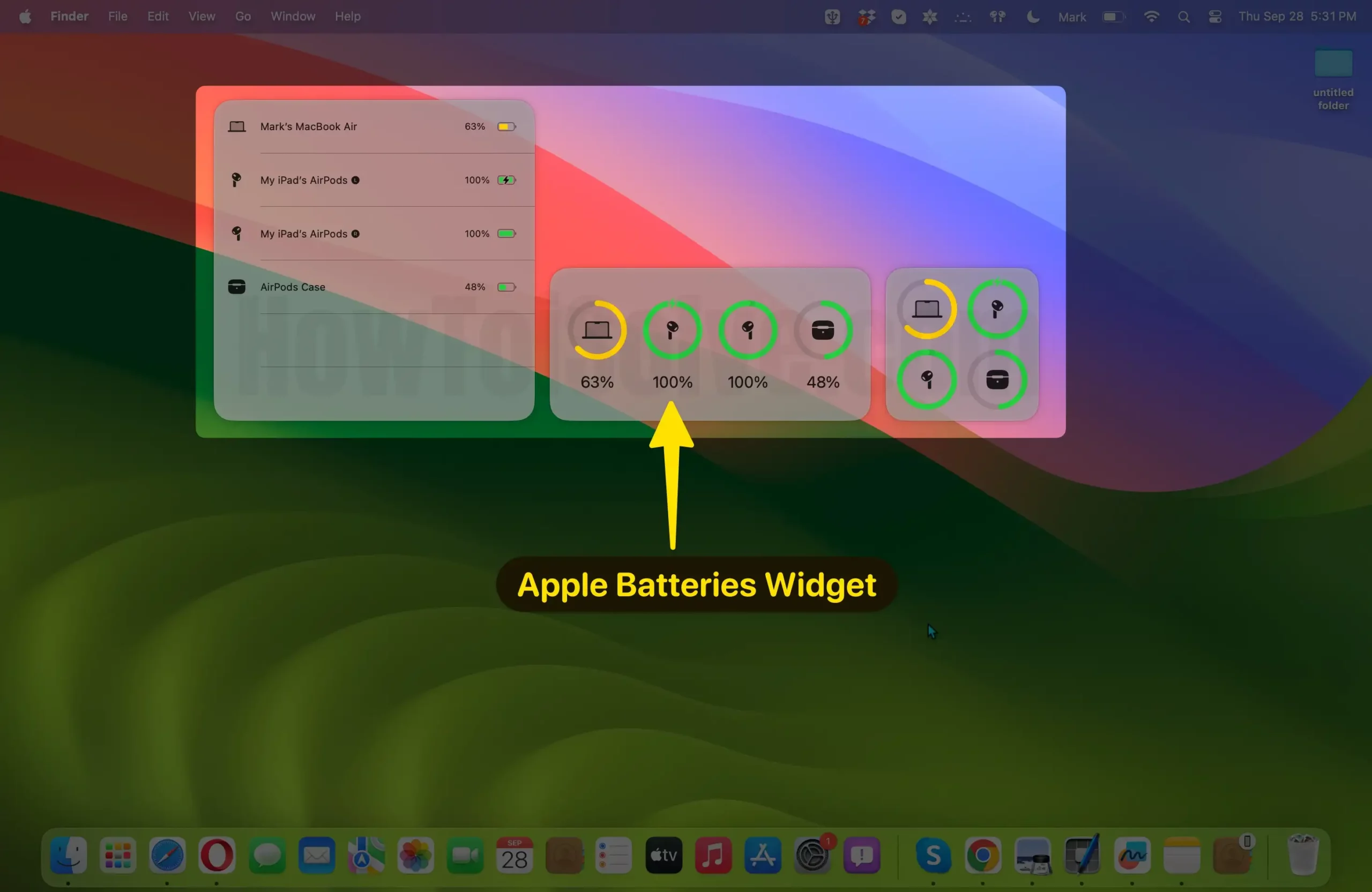The height and width of the screenshot is (892, 1372).
Task: Open Calendar showing Sep 28
Action: [515, 855]
